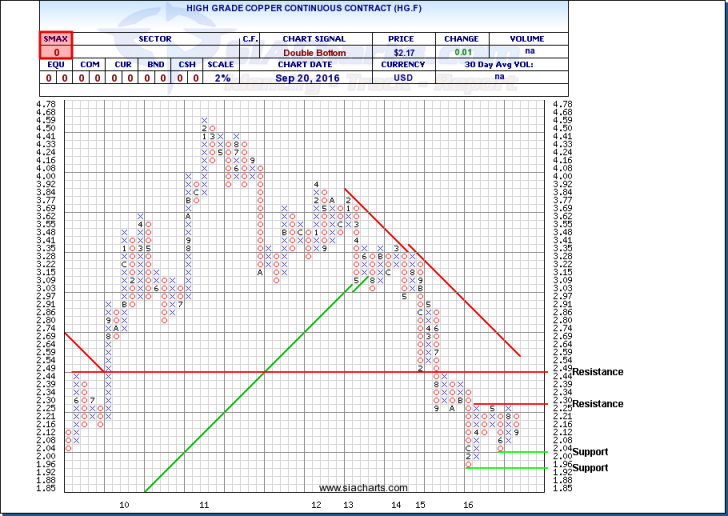Click the upper Resistance label at 2.44
728x516 pixels.
coord(600,372)
